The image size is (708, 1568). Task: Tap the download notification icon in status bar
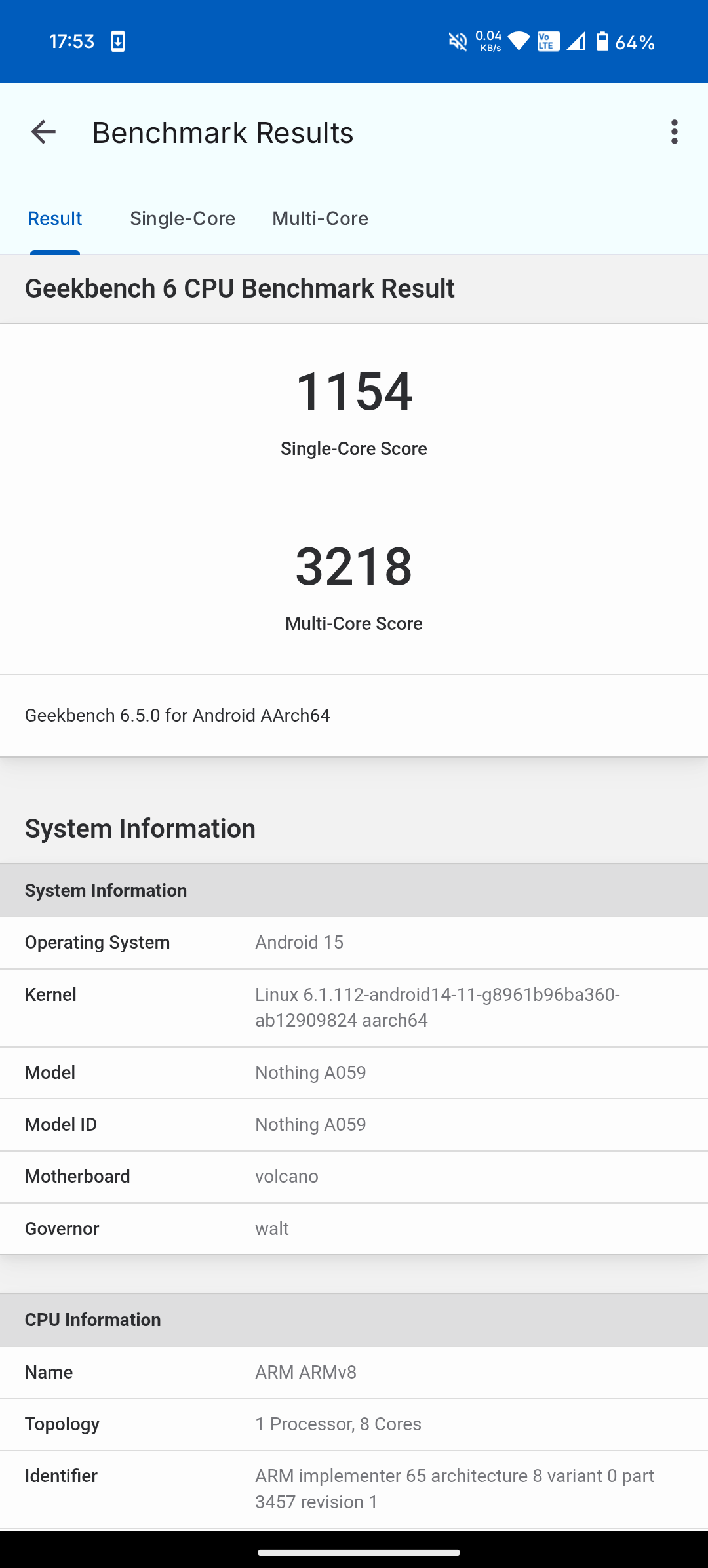point(118,42)
